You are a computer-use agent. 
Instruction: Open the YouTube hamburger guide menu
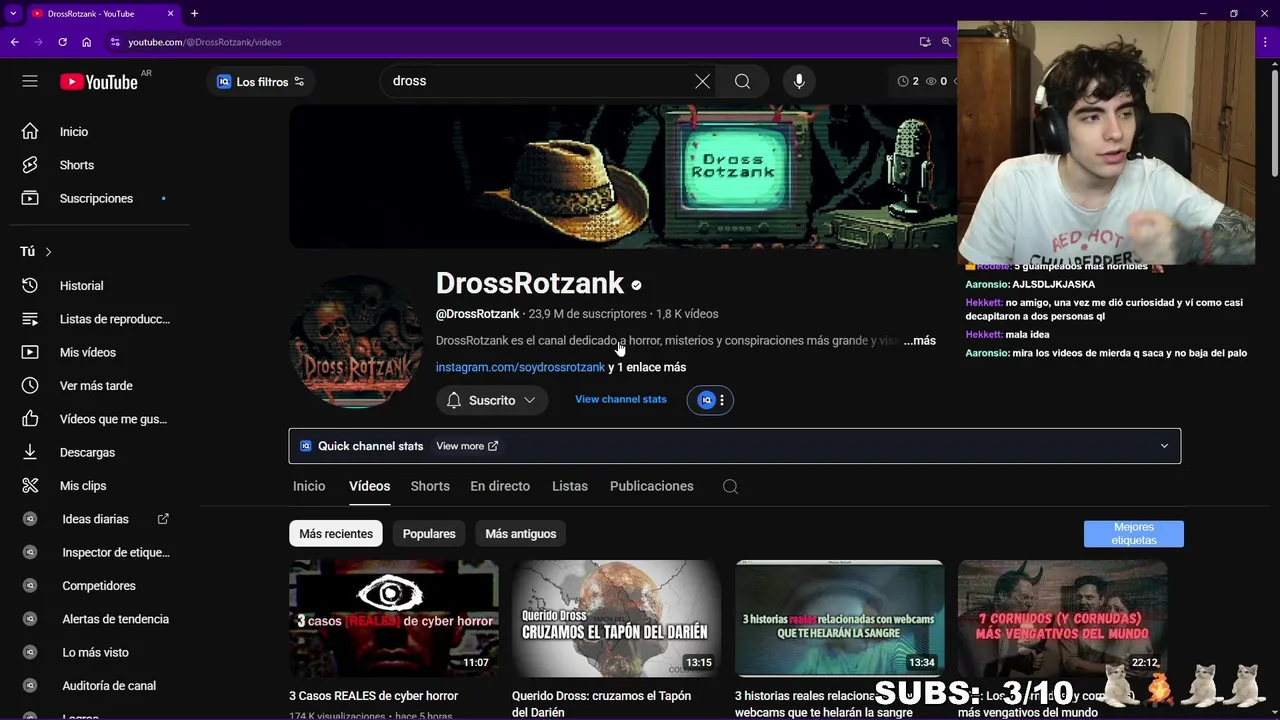pyautogui.click(x=30, y=81)
